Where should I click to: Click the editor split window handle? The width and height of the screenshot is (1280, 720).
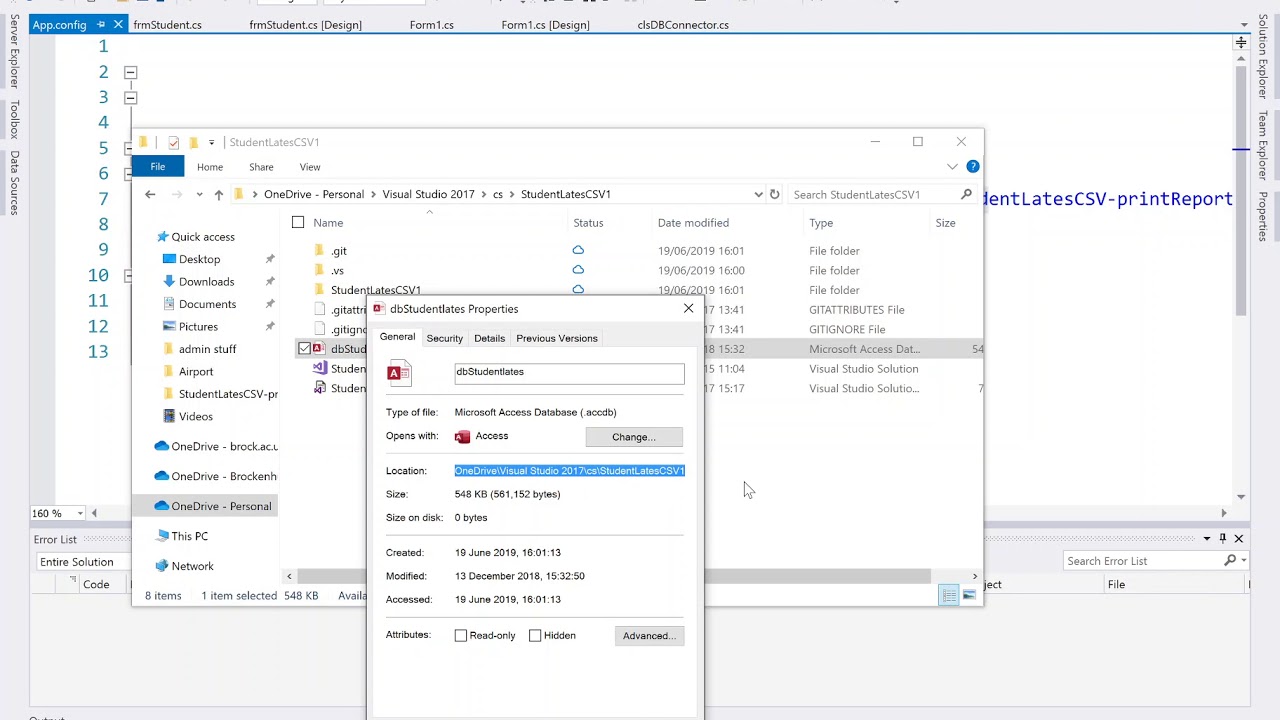1241,43
